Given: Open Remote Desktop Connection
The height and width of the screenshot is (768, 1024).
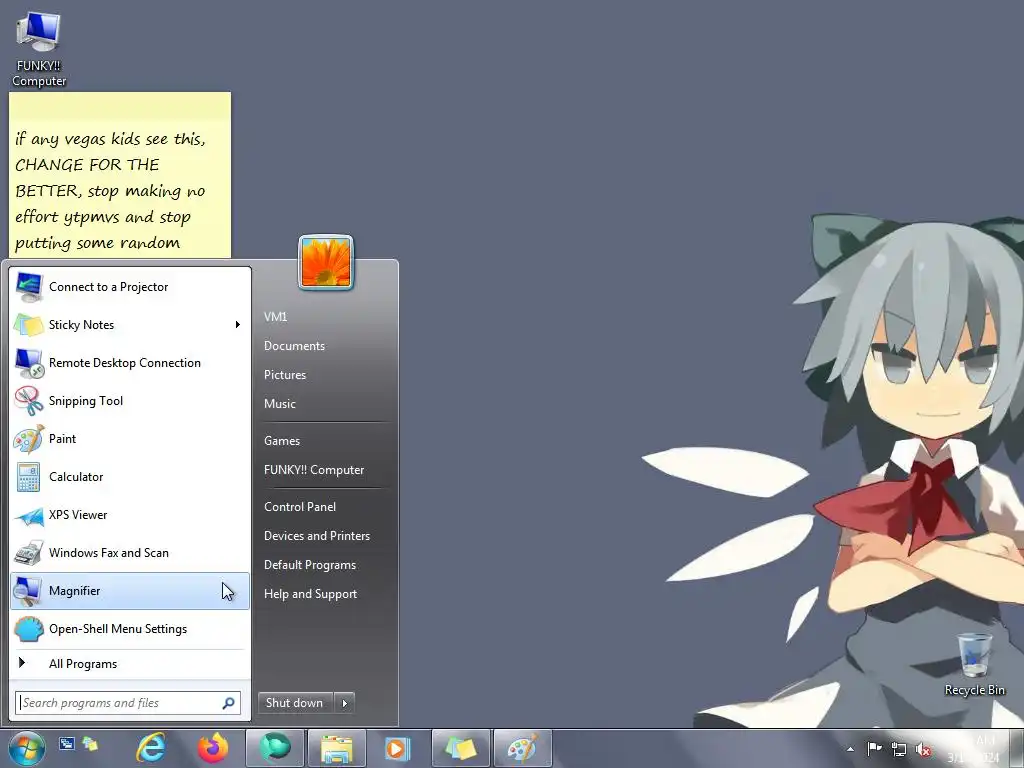Looking at the screenshot, I should tap(130, 362).
